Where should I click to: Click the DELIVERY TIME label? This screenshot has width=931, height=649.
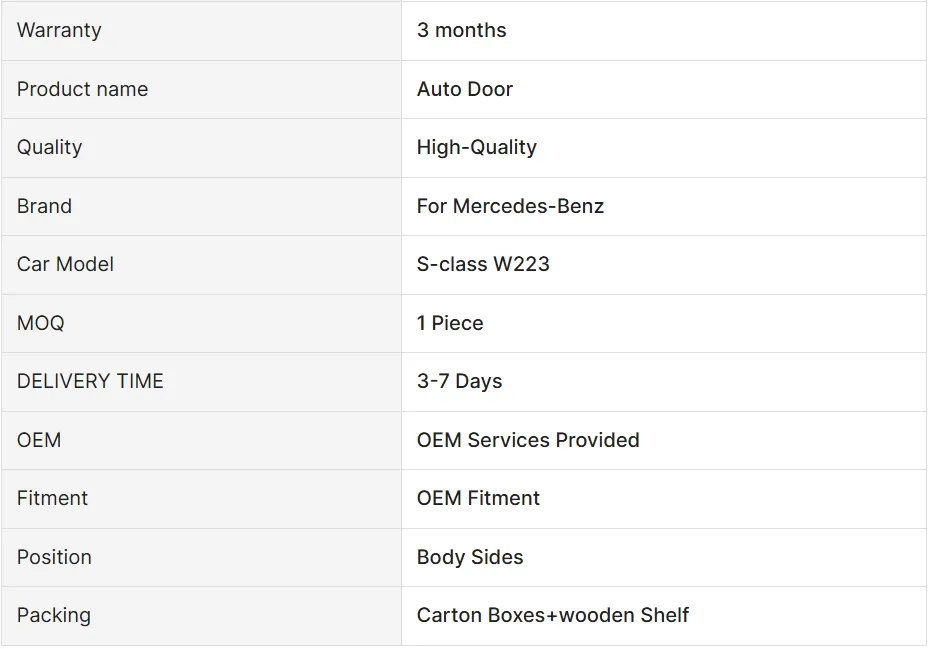pyautogui.click(x=90, y=381)
